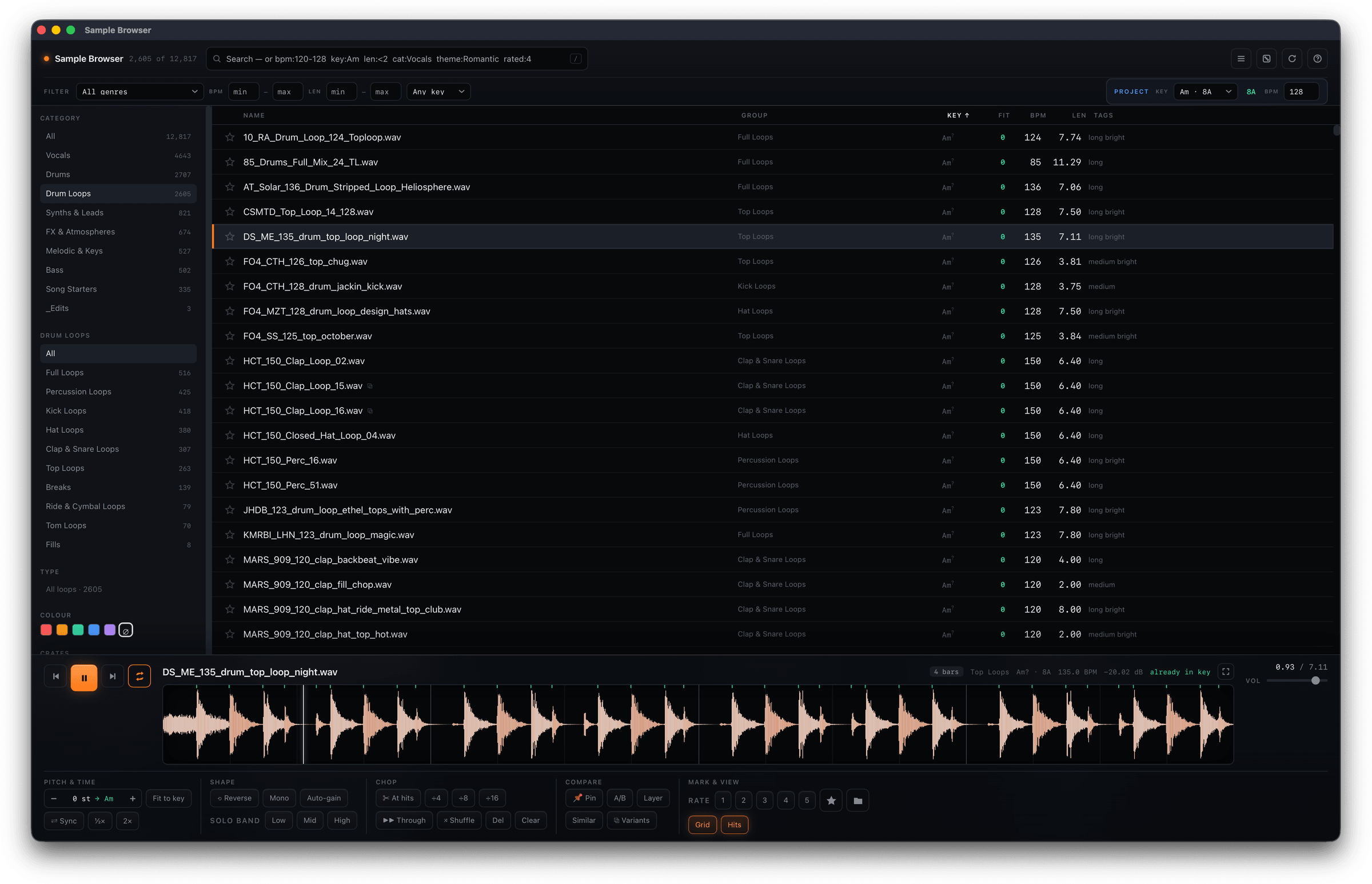Click the Variants button
1372x884 pixels.
click(631, 821)
